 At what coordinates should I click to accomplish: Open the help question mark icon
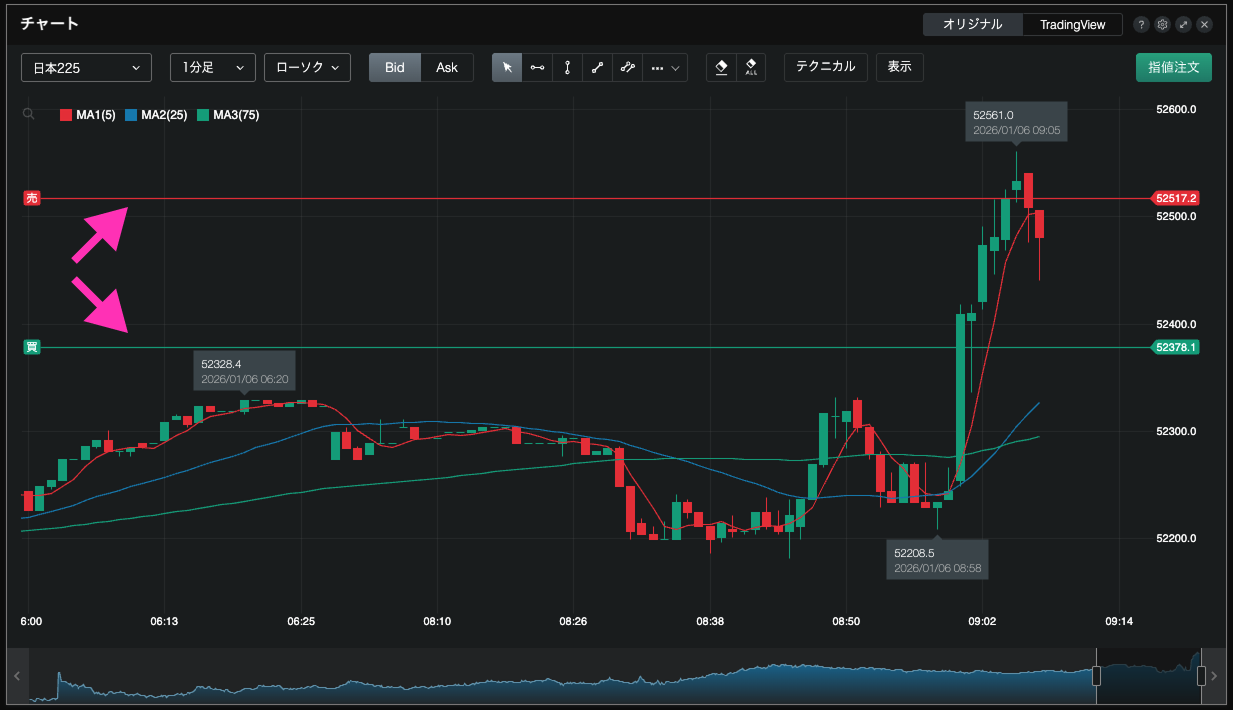coord(1141,24)
